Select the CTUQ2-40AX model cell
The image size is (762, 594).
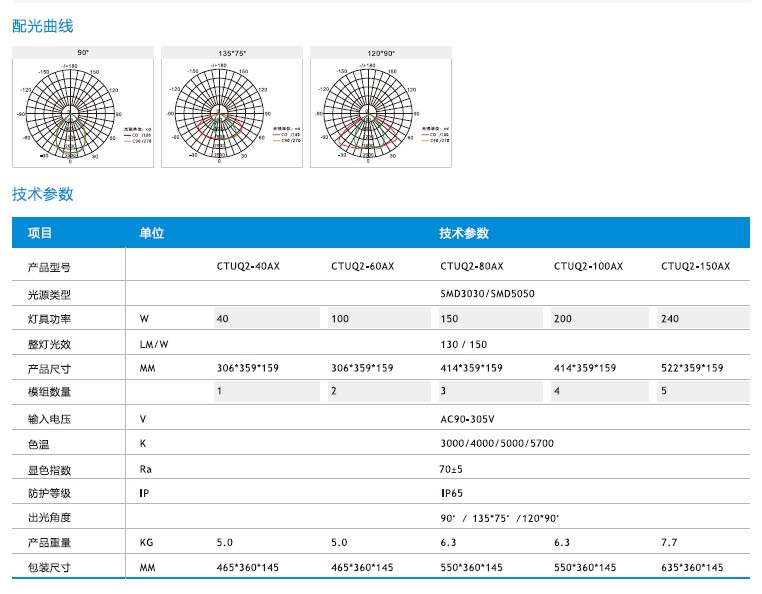coord(248,266)
